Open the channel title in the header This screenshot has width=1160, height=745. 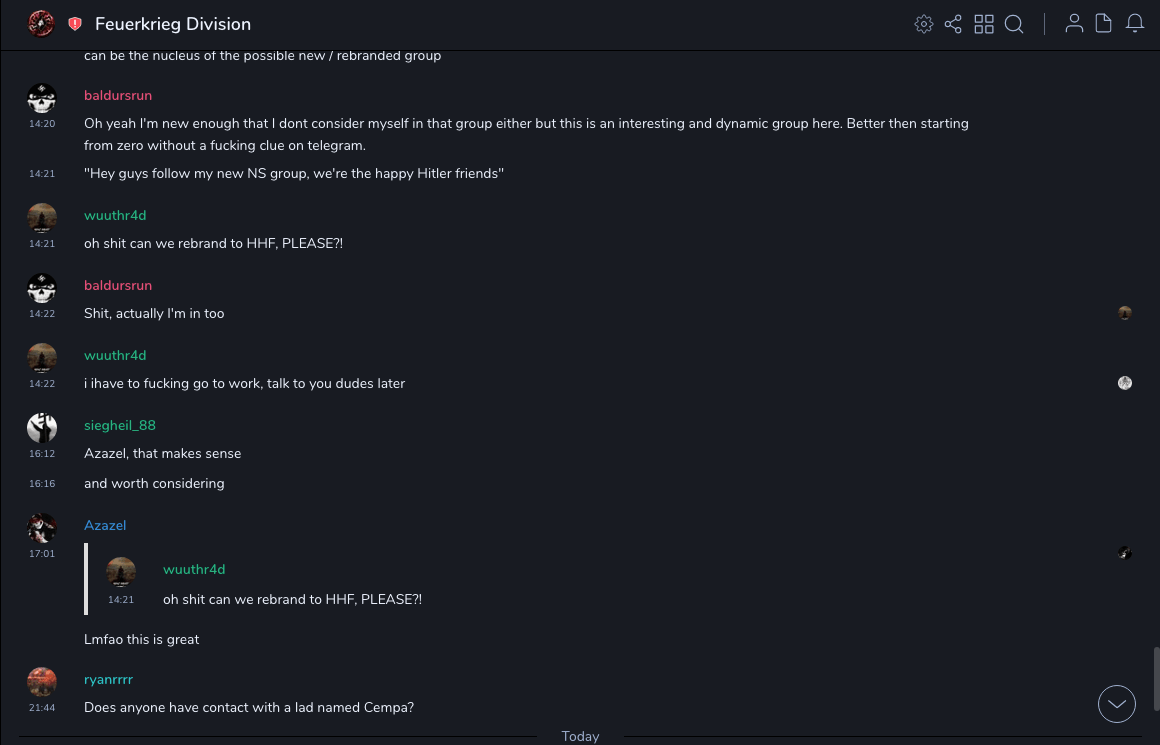click(173, 24)
